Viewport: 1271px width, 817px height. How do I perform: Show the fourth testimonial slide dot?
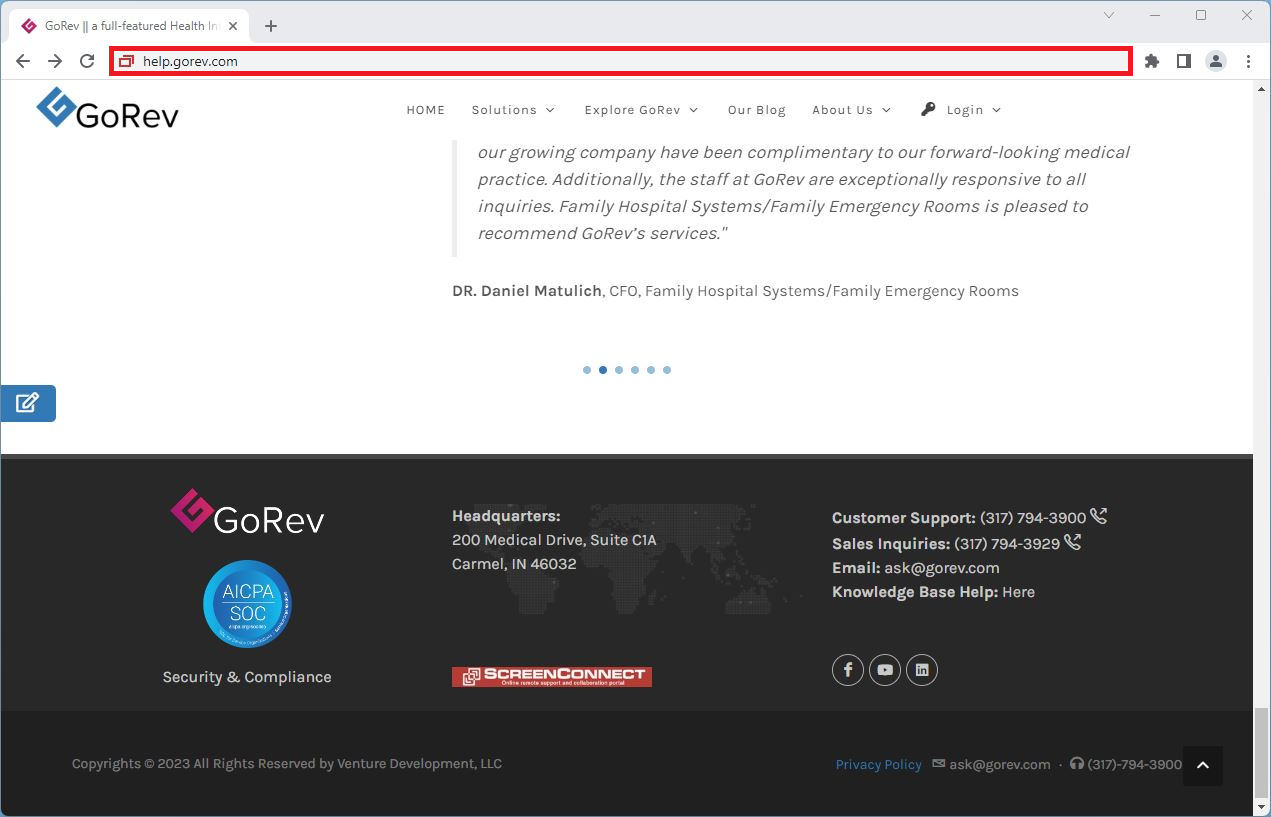click(635, 370)
